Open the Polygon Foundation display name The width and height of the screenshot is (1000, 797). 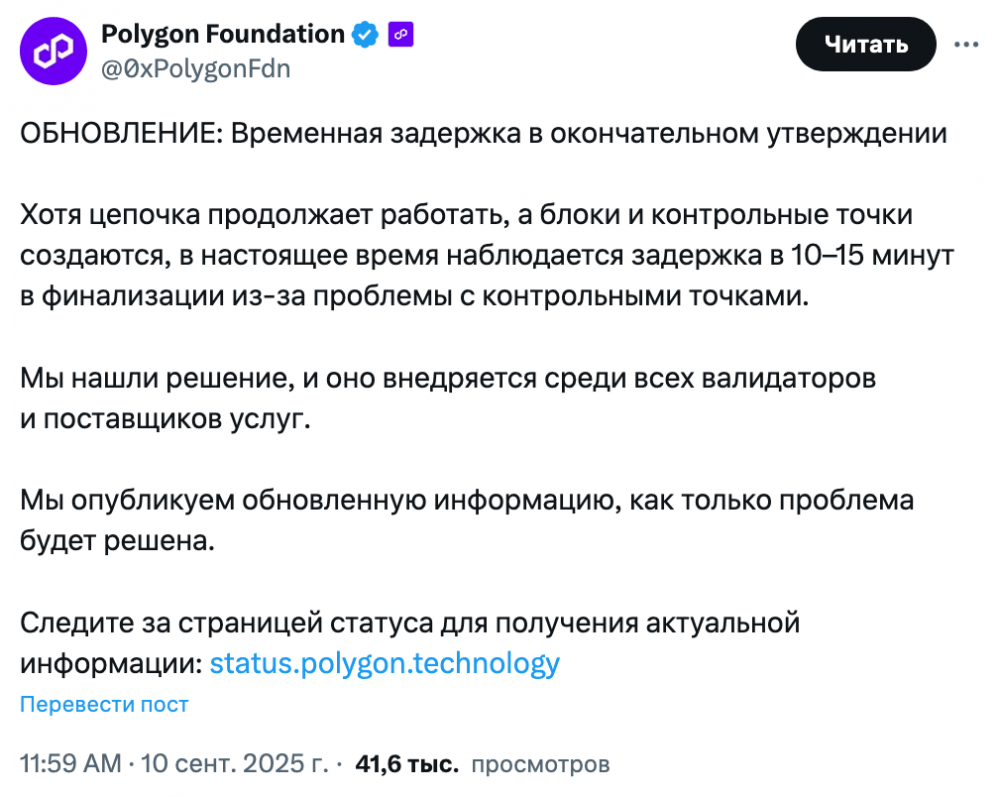tap(223, 34)
